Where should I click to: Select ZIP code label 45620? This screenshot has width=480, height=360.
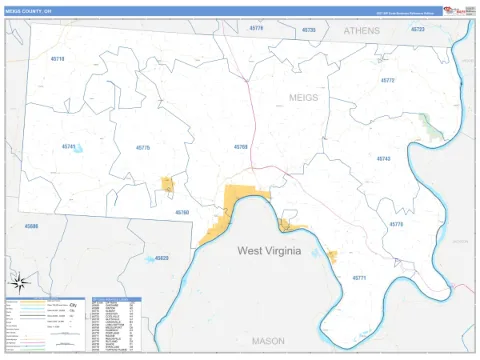click(162, 258)
